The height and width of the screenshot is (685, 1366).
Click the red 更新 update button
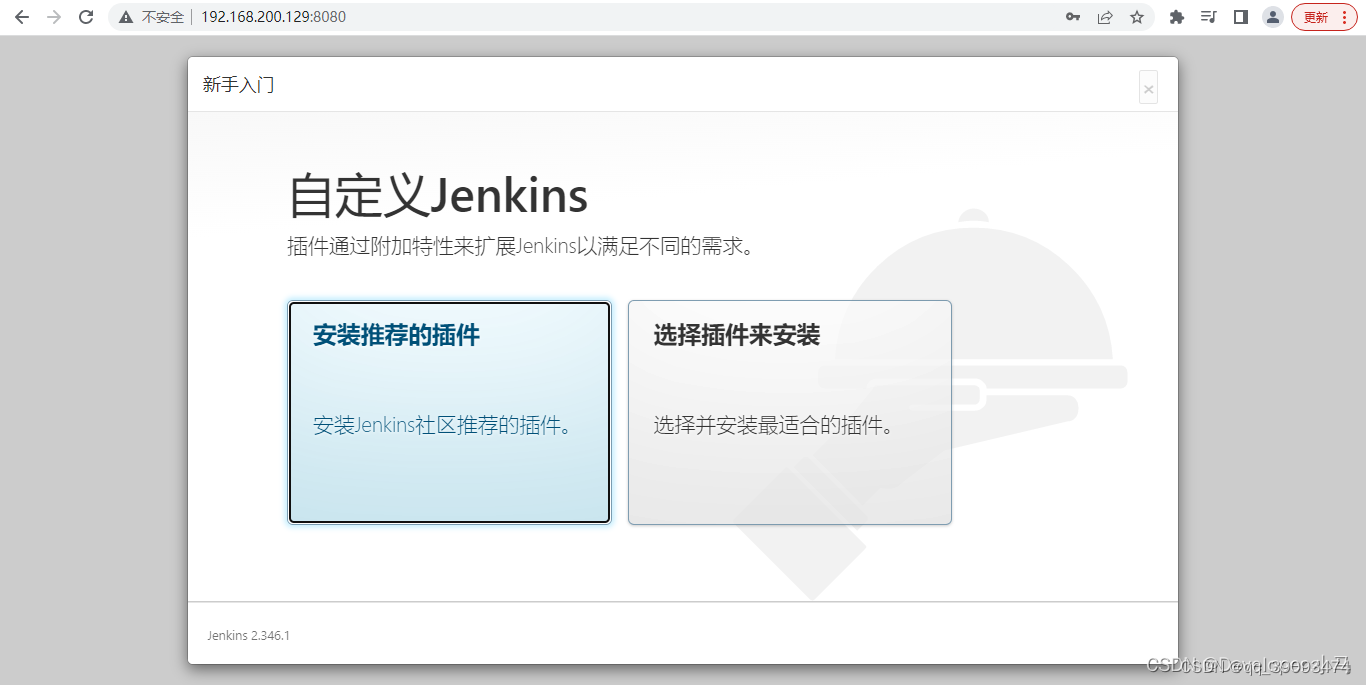click(x=1316, y=17)
